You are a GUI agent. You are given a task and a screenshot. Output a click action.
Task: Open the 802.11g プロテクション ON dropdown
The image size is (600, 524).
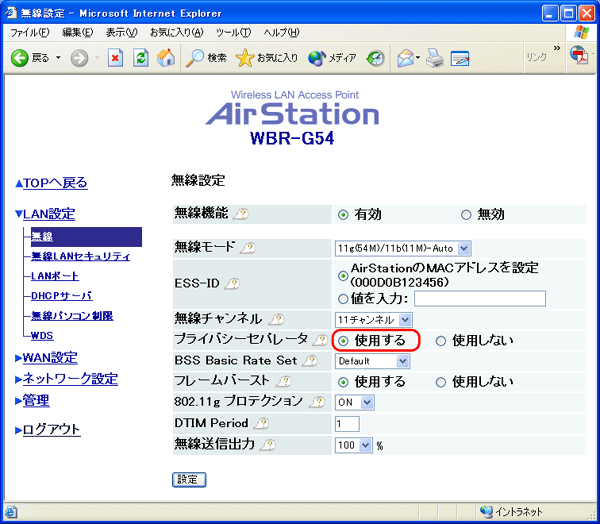[354, 402]
